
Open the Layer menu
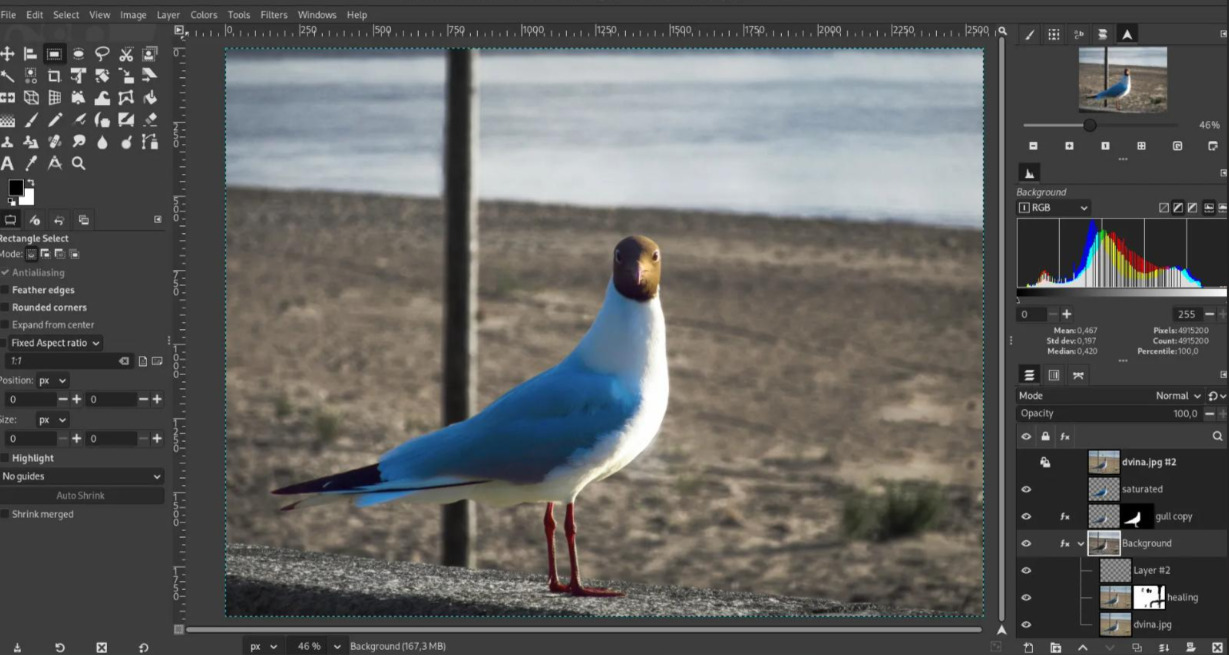click(x=168, y=15)
